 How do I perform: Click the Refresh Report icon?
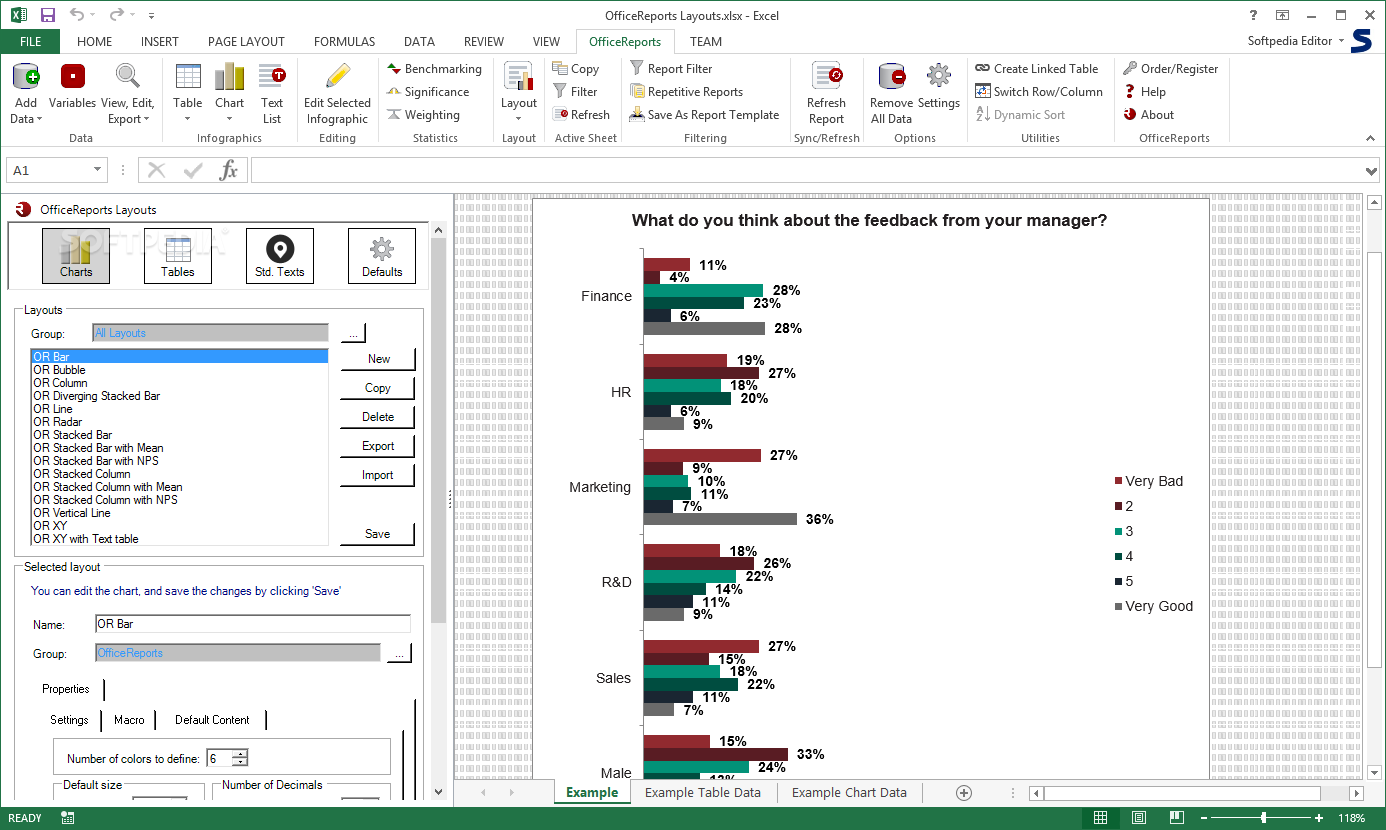827,77
